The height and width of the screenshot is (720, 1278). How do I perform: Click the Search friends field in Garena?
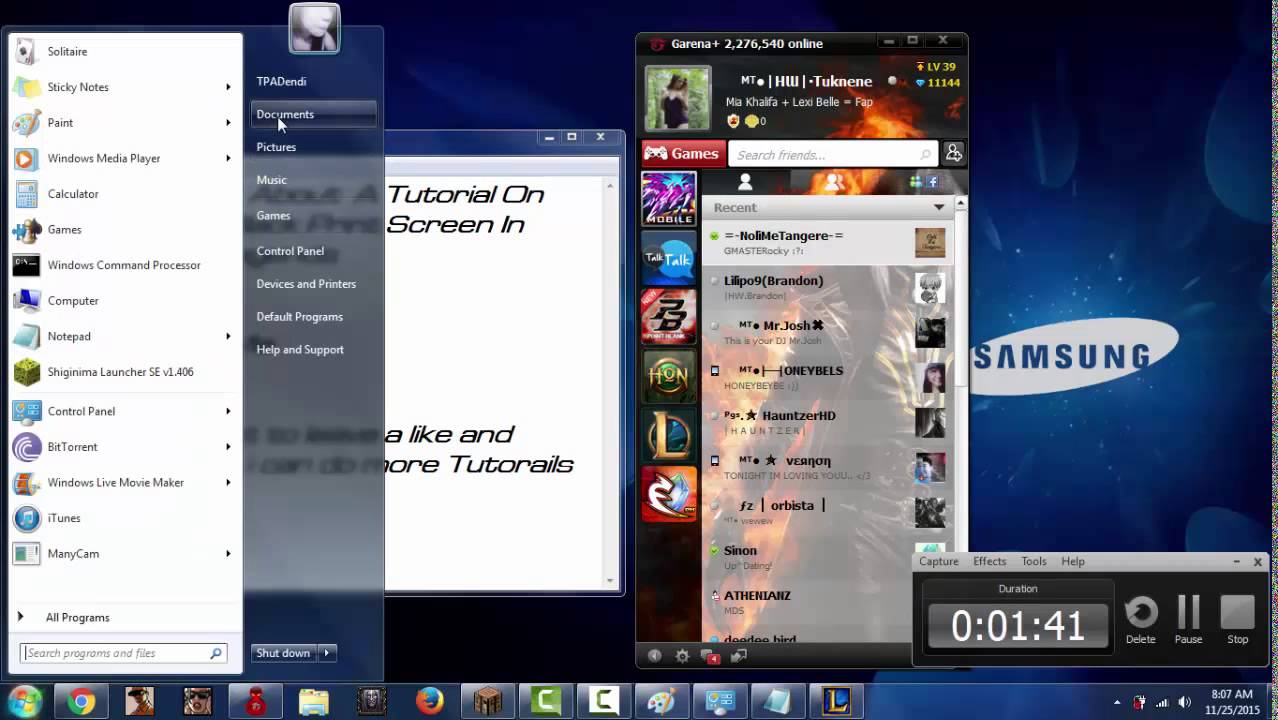832,154
